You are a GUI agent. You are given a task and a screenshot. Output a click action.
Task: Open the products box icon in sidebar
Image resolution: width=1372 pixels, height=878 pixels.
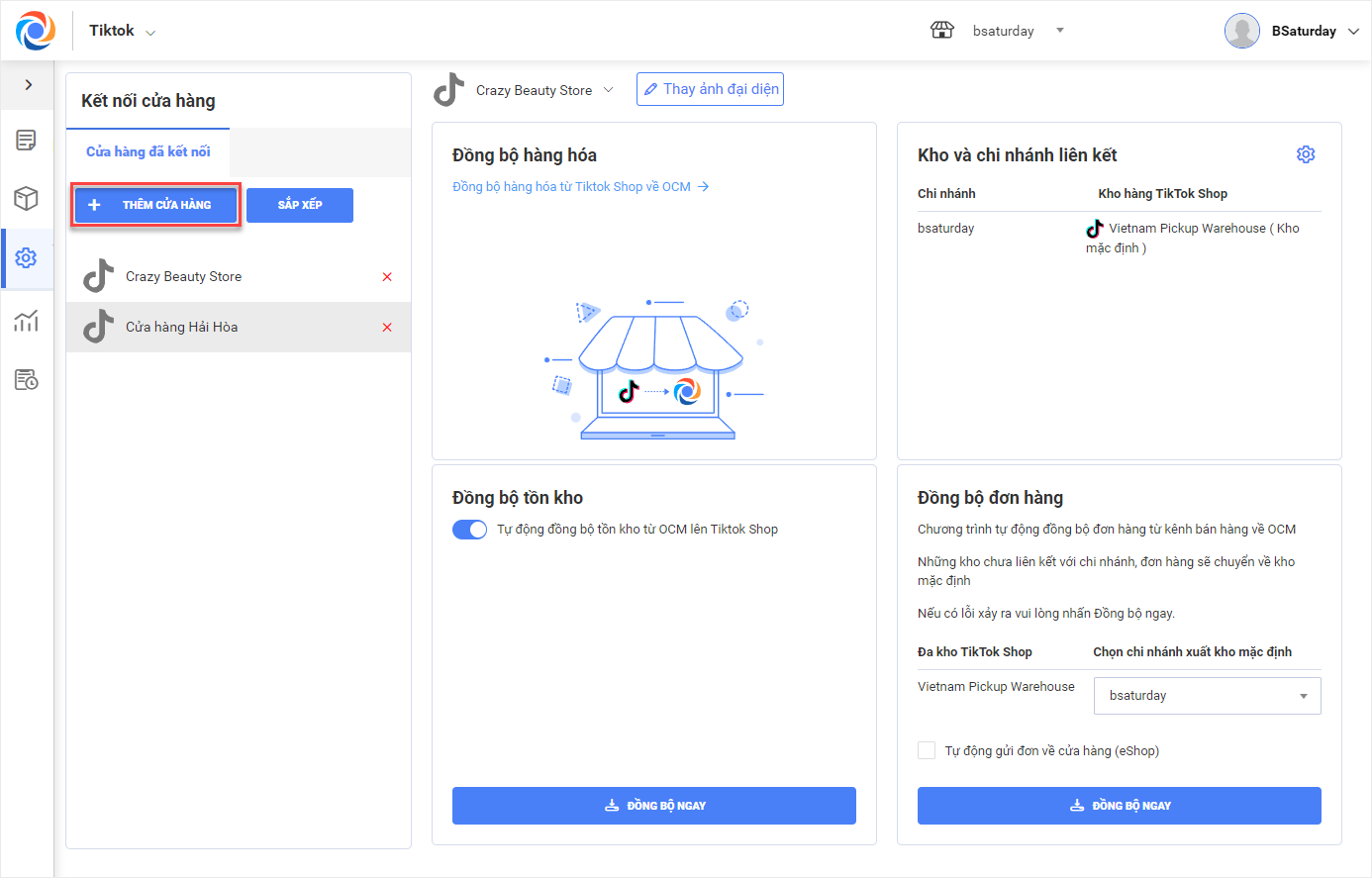[27, 199]
